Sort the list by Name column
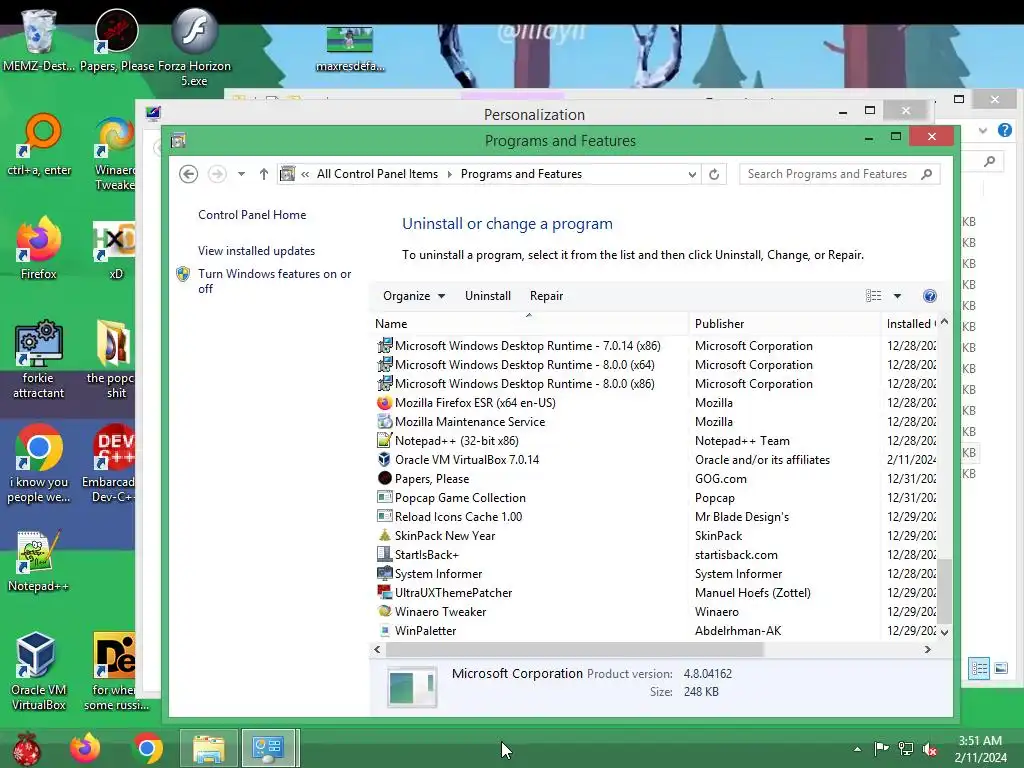Image resolution: width=1024 pixels, height=768 pixels. click(x=529, y=324)
